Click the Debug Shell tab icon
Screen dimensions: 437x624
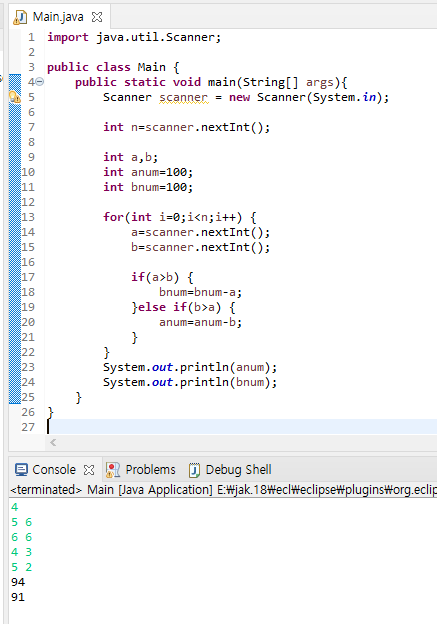pyautogui.click(x=194, y=470)
